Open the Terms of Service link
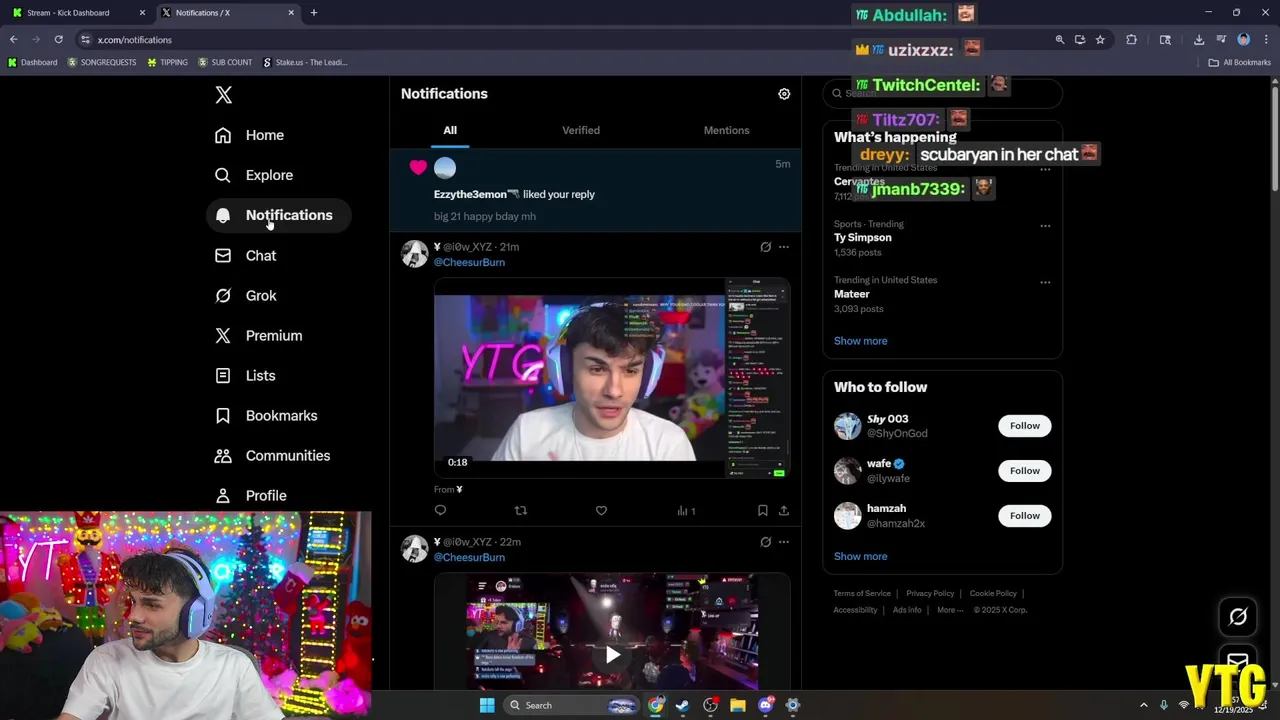This screenshot has width=1280, height=720. tap(862, 594)
